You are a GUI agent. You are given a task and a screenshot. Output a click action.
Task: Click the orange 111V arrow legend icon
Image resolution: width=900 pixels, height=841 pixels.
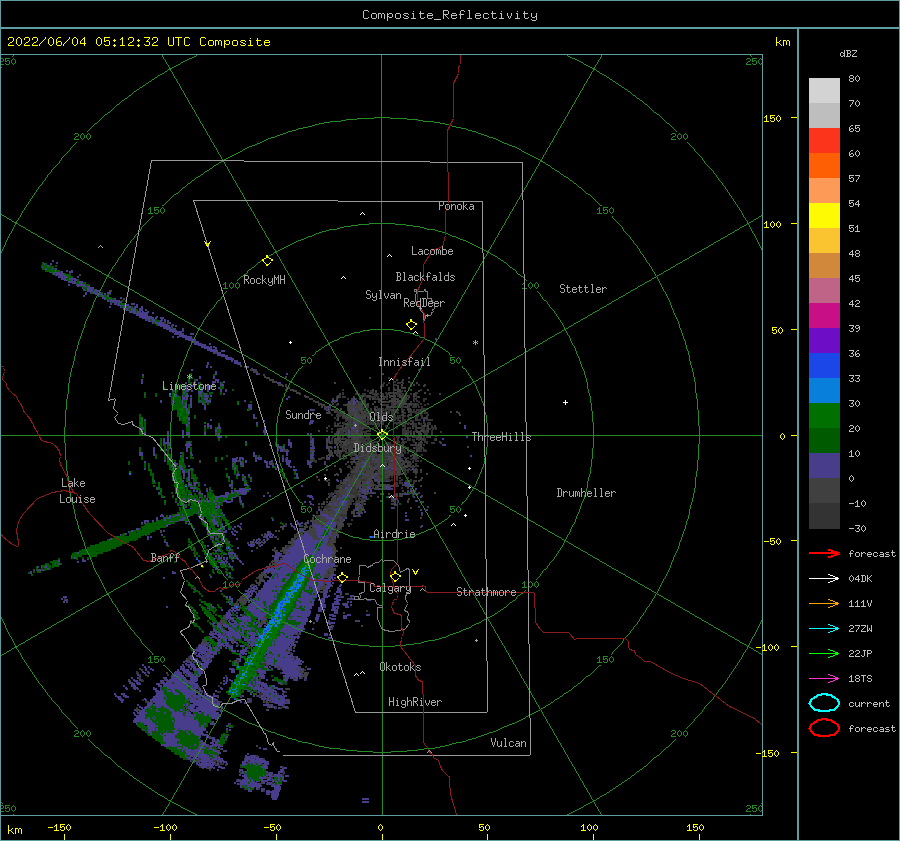coord(824,603)
